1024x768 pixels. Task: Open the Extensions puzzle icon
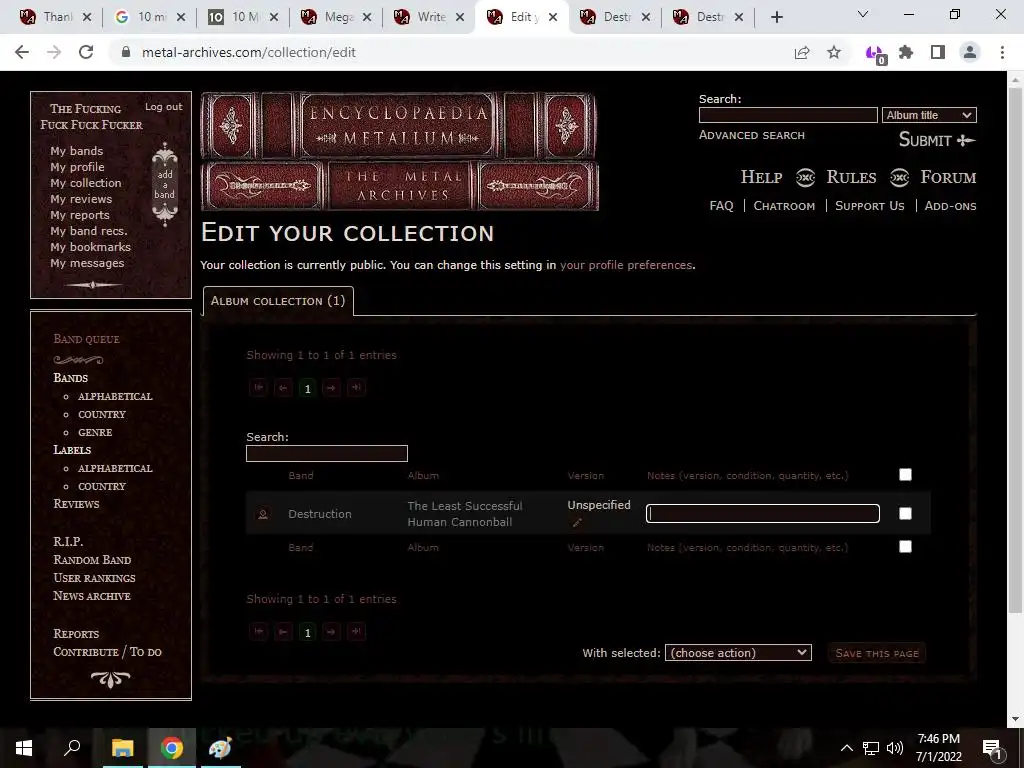point(906,52)
